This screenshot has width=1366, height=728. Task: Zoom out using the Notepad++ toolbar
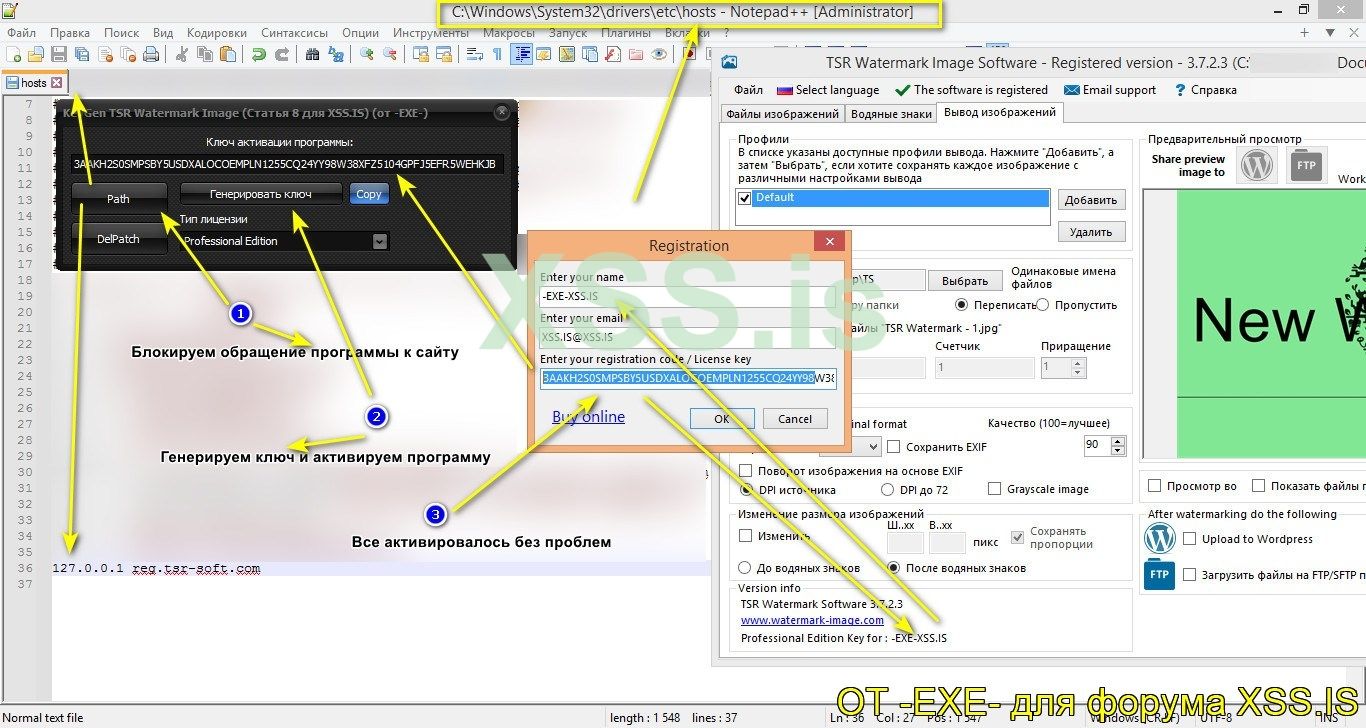[x=390, y=54]
